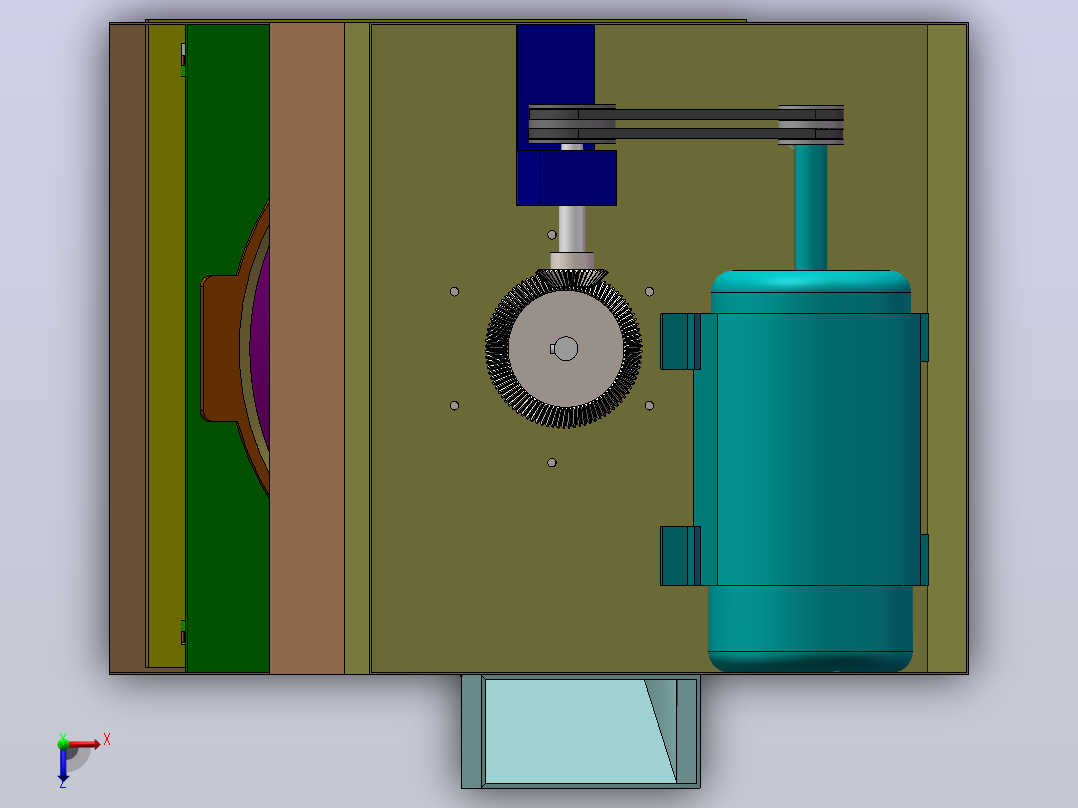Select the brown hub bracket on green panel
The height and width of the screenshot is (808, 1078).
[219, 349]
